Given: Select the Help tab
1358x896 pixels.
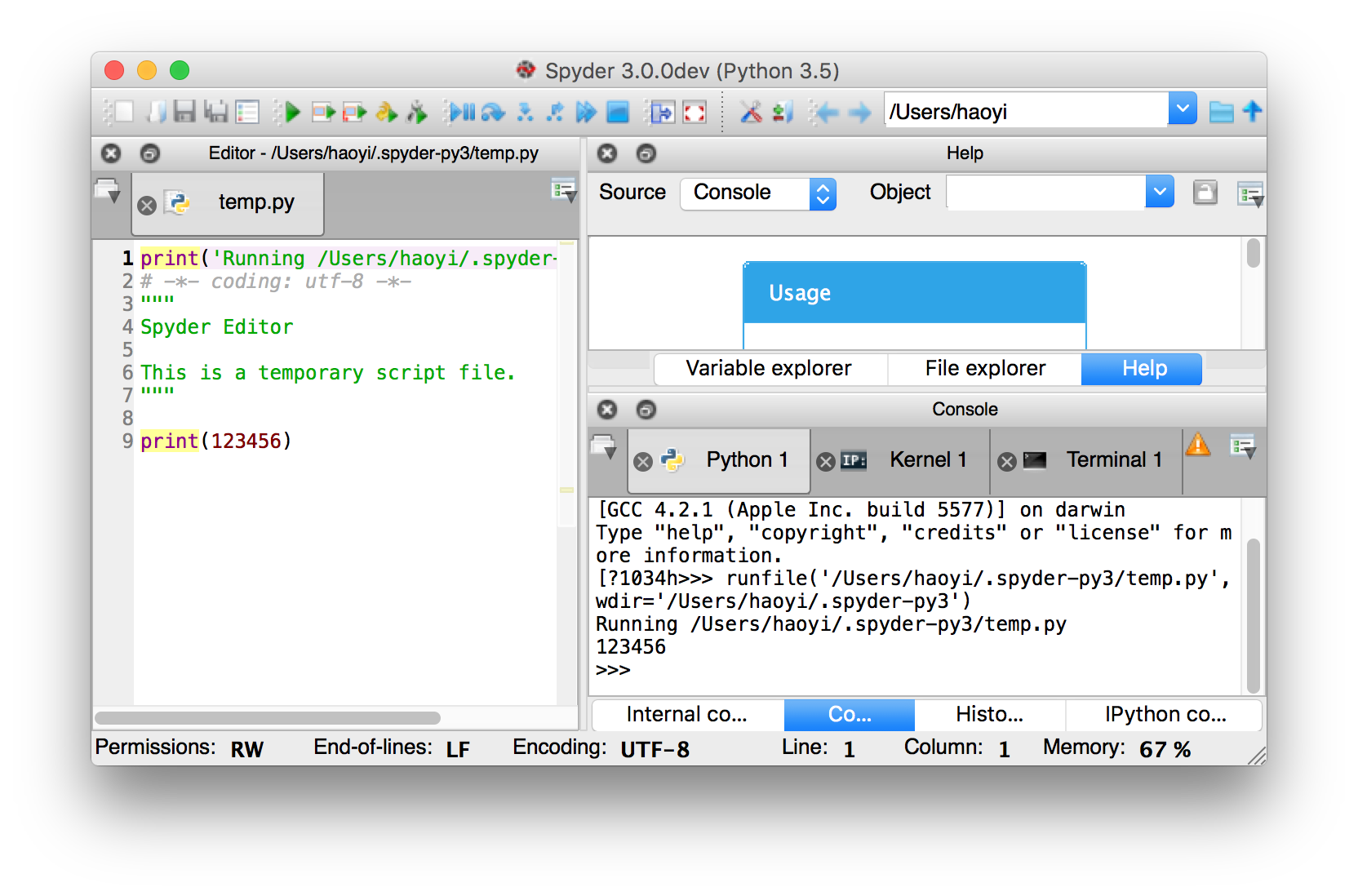Looking at the screenshot, I should (x=1143, y=369).
